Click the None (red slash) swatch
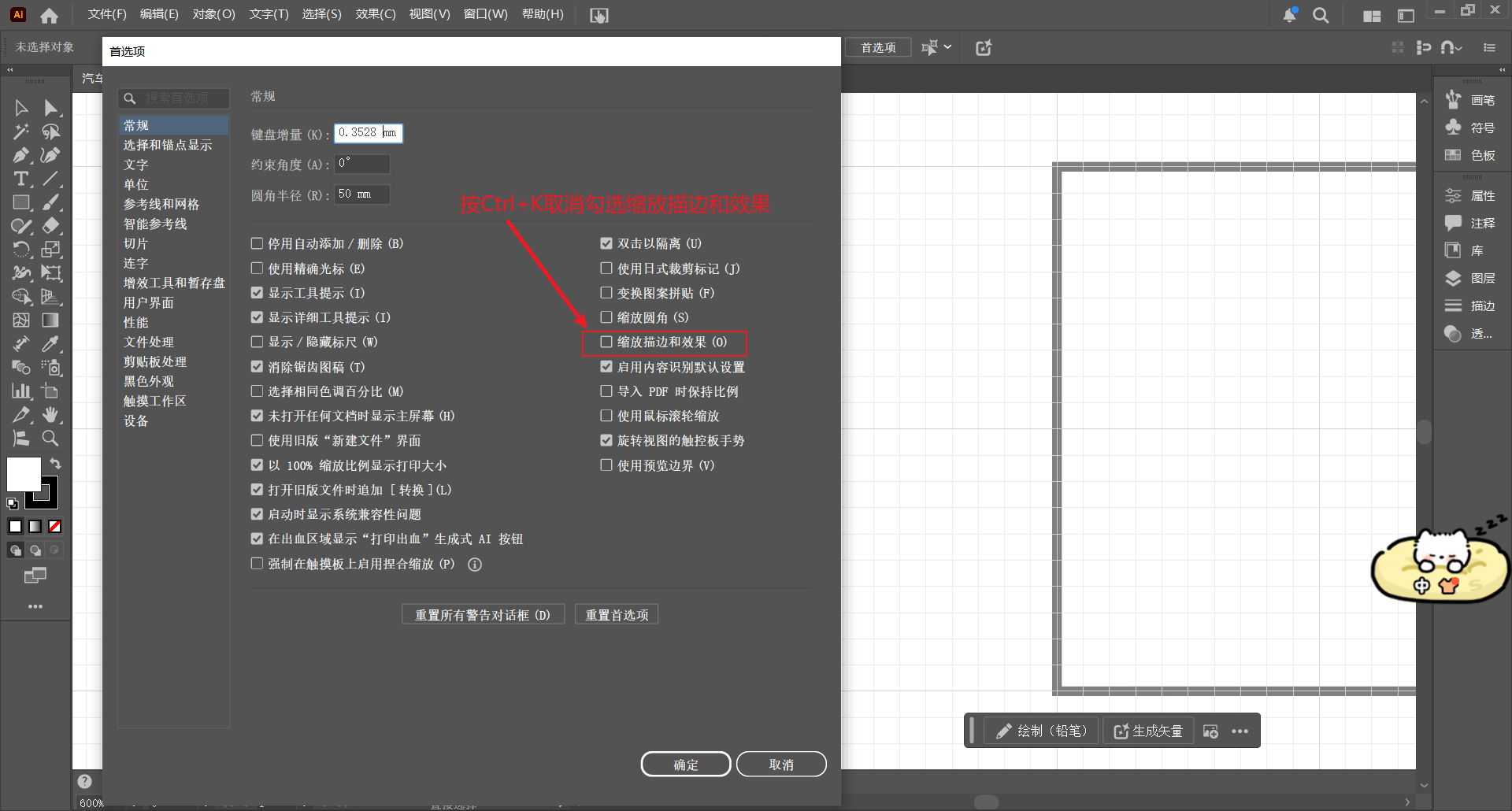Viewport: 1512px width, 811px height. click(x=54, y=527)
